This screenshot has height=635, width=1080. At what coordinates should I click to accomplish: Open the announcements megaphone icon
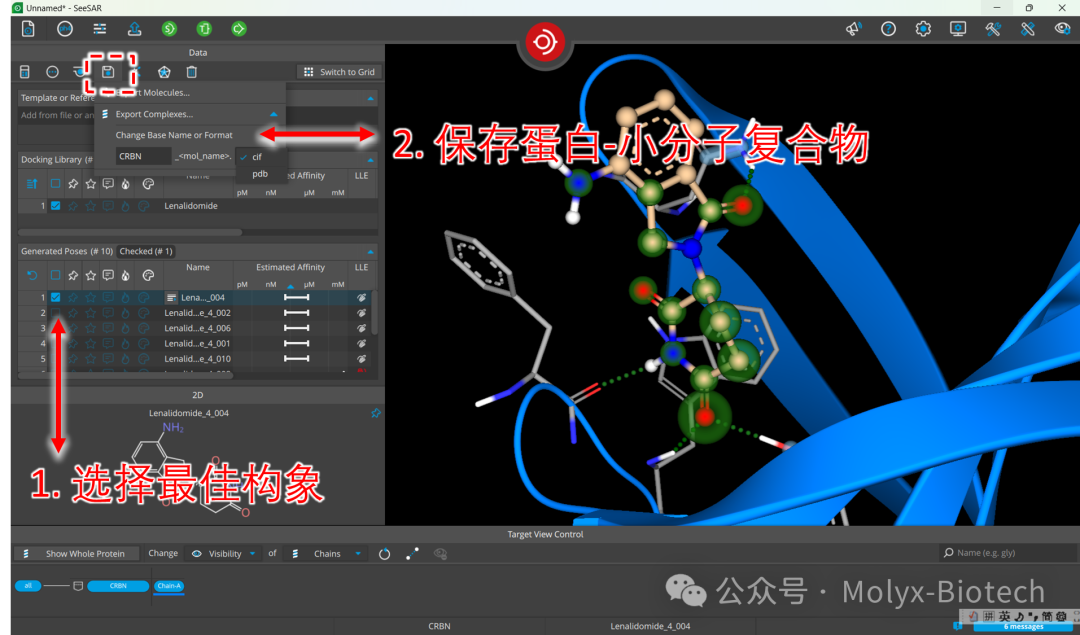pos(853,29)
